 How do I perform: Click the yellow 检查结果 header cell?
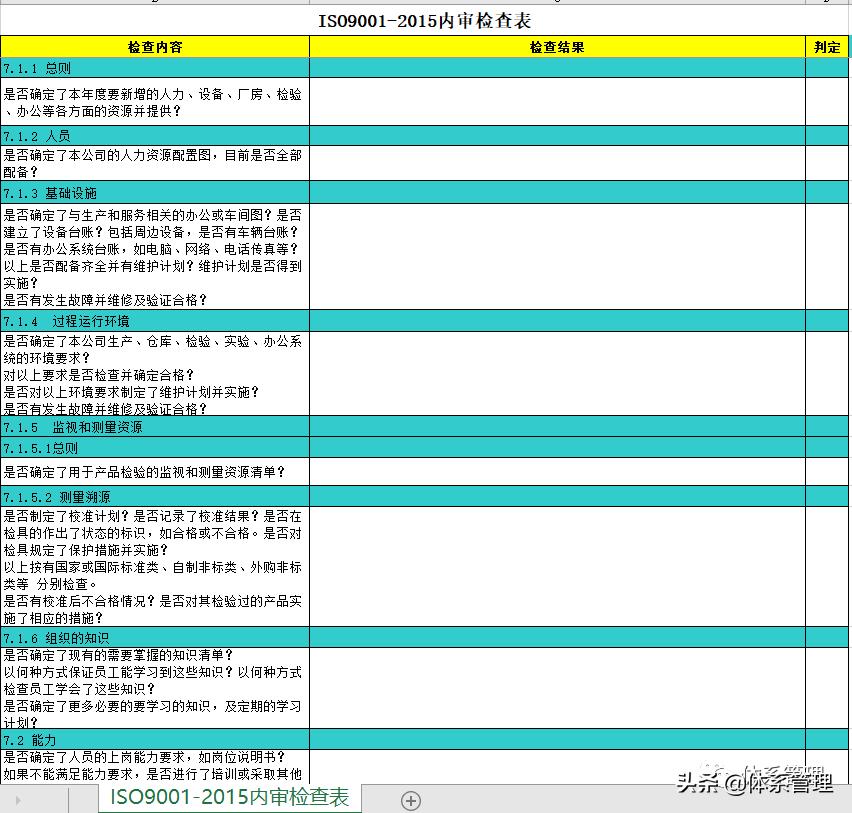(556, 46)
